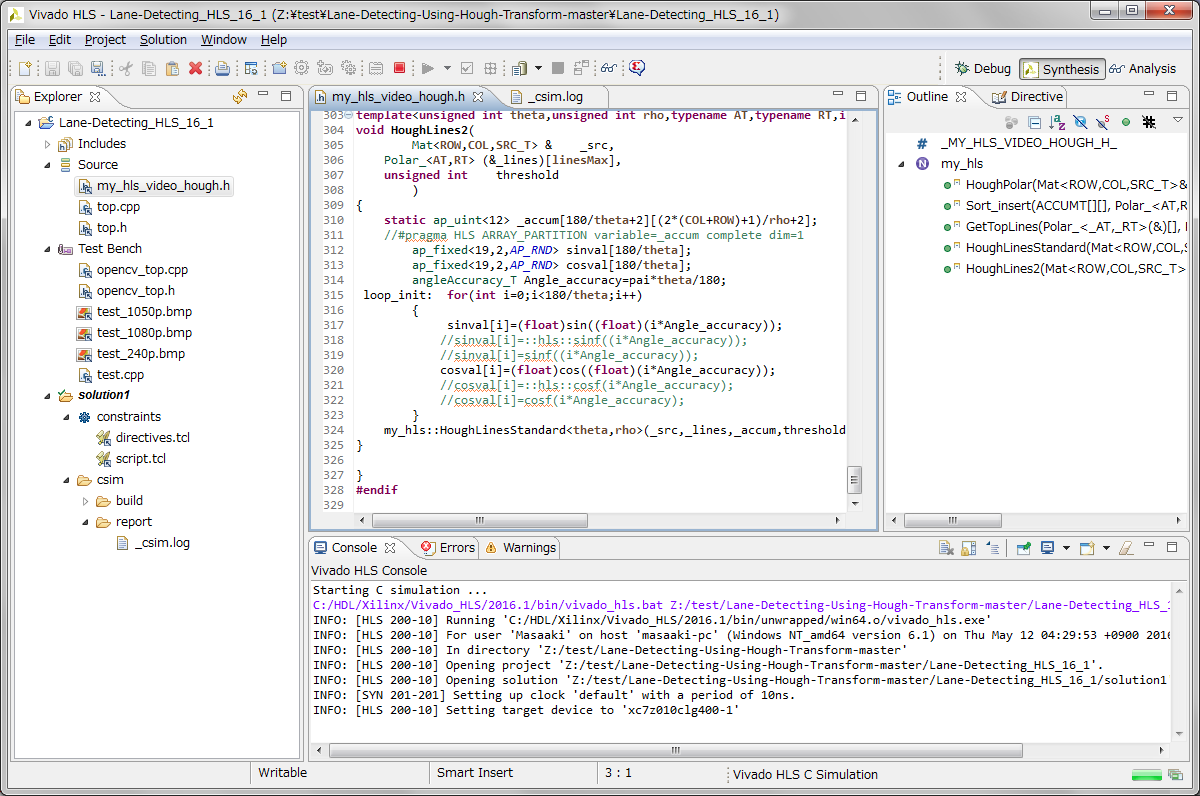Click the New Solution toolbar icon
Screen dimensions: 1200x796
coord(279,69)
